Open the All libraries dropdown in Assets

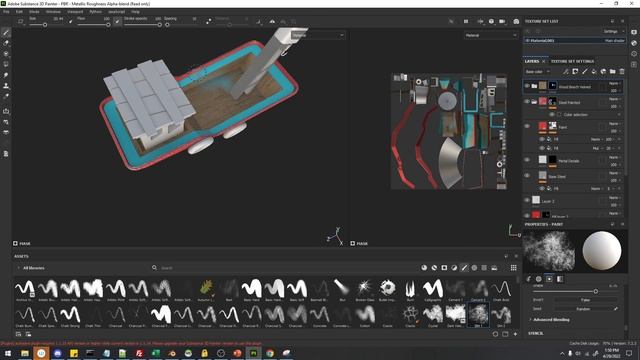point(32,268)
